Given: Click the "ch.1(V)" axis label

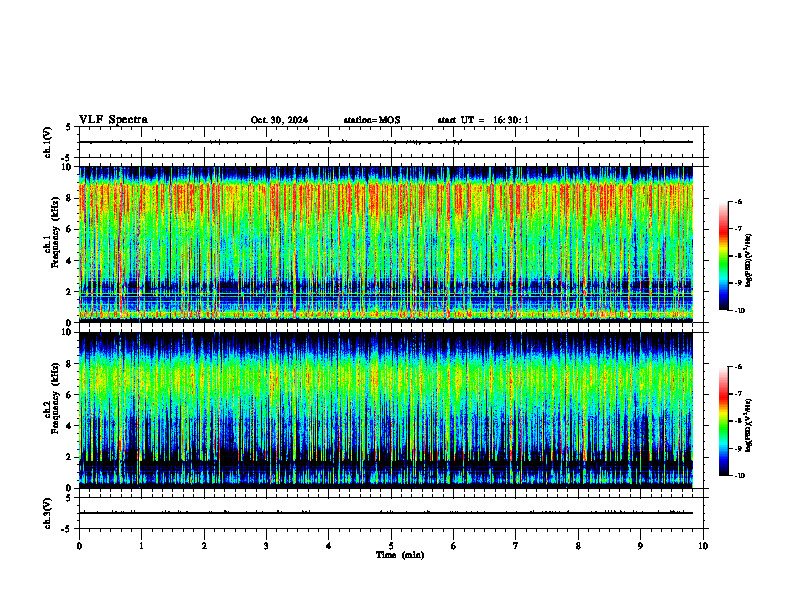Looking at the screenshot, I should [47, 142].
